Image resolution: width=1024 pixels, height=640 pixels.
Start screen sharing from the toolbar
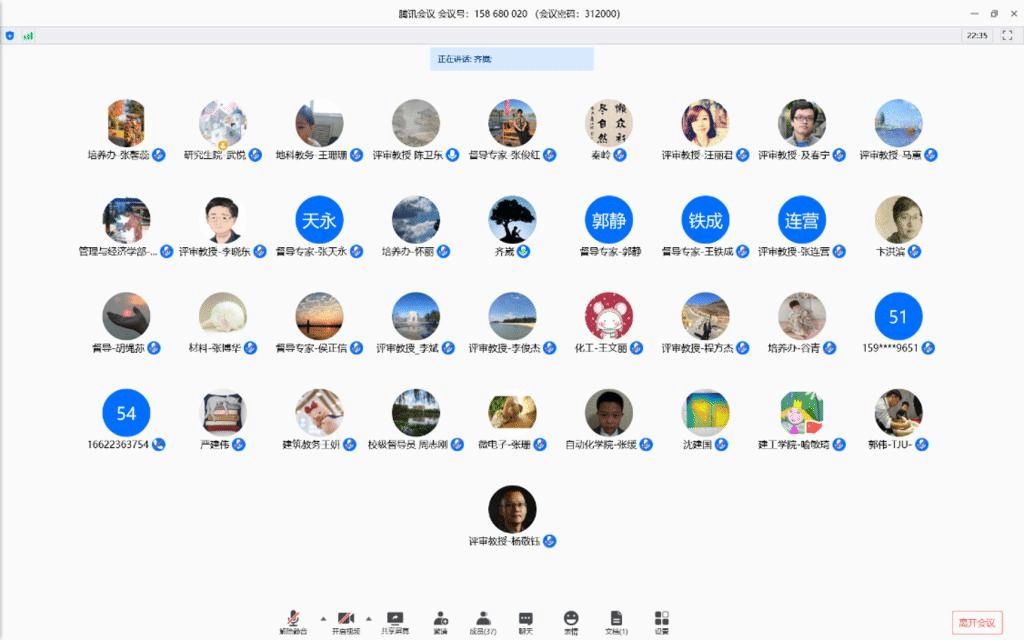pyautogui.click(x=395, y=621)
